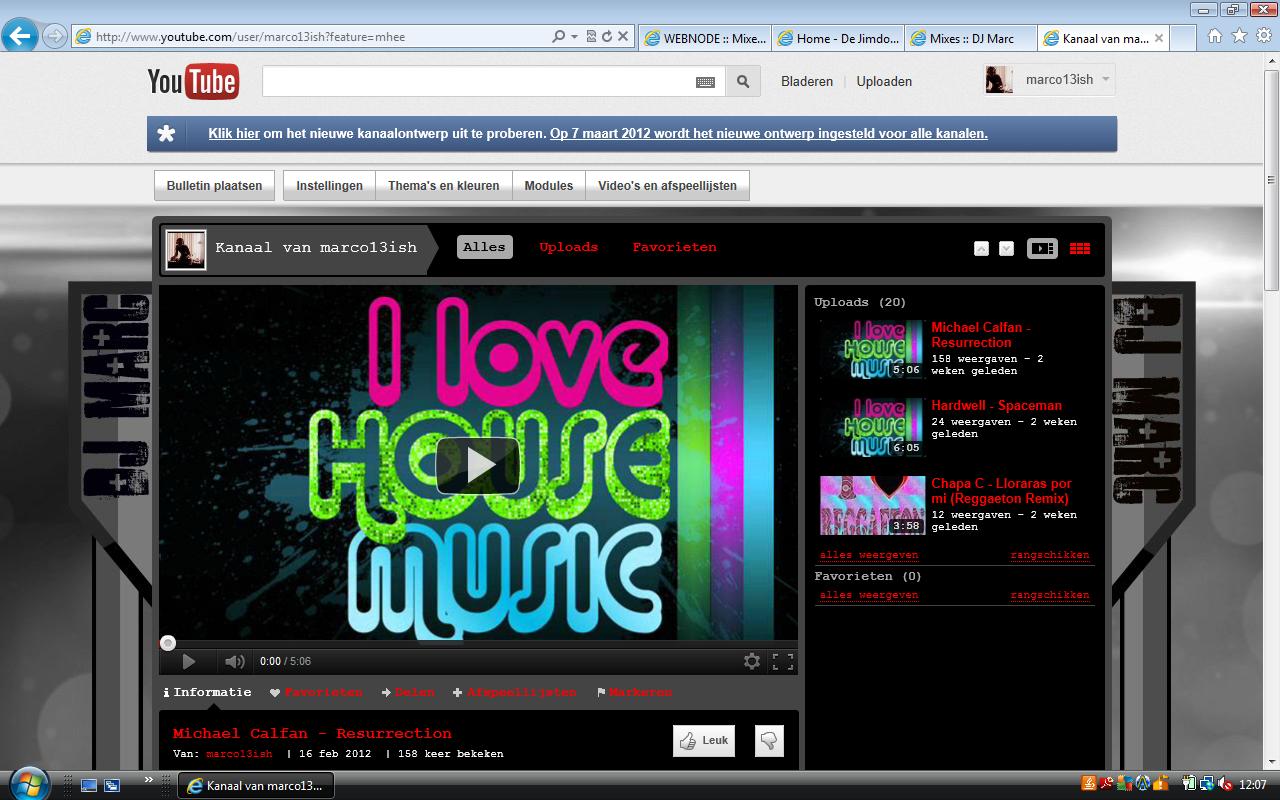Viewport: 1280px width, 800px height.
Task: Open the Thema's en kleuren tab
Action: 443,186
